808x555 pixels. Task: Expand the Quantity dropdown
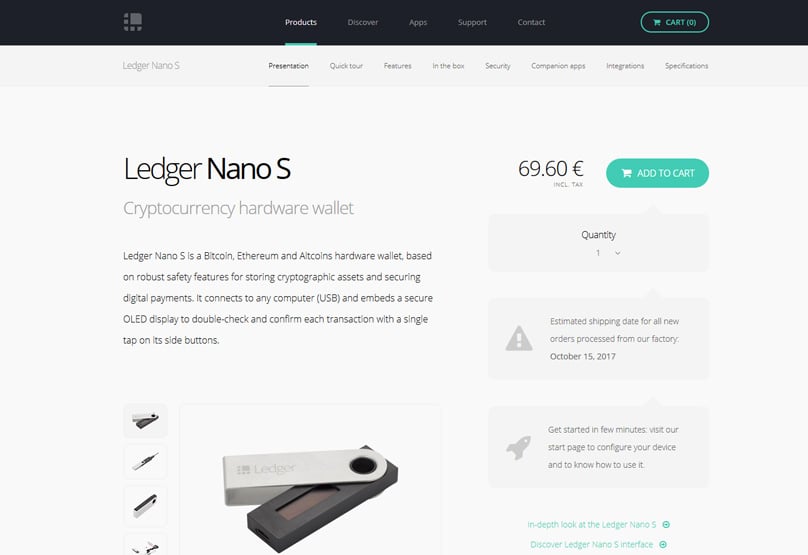point(608,253)
